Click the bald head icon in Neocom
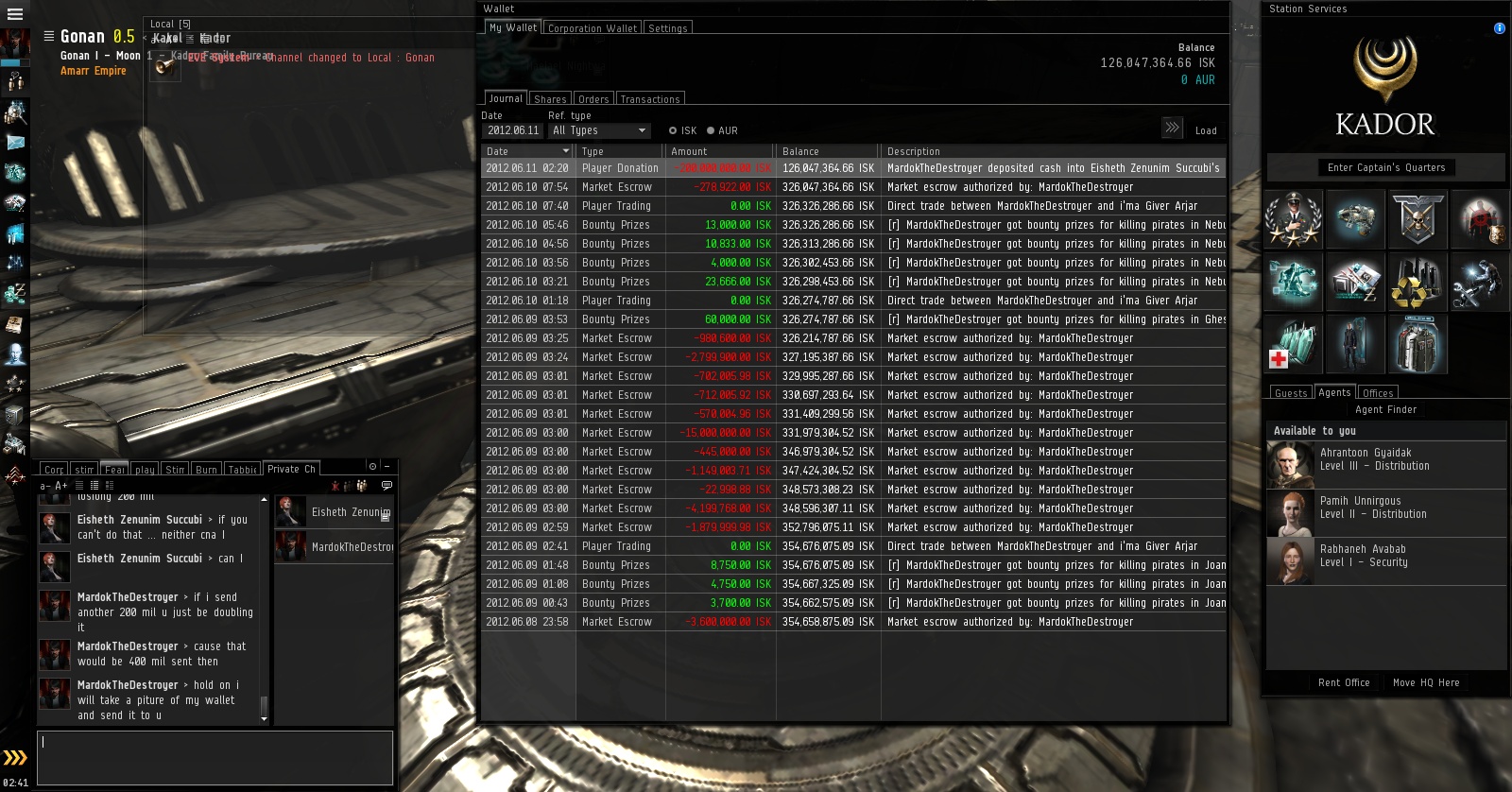Screen dimensions: 1512x792 [15, 354]
